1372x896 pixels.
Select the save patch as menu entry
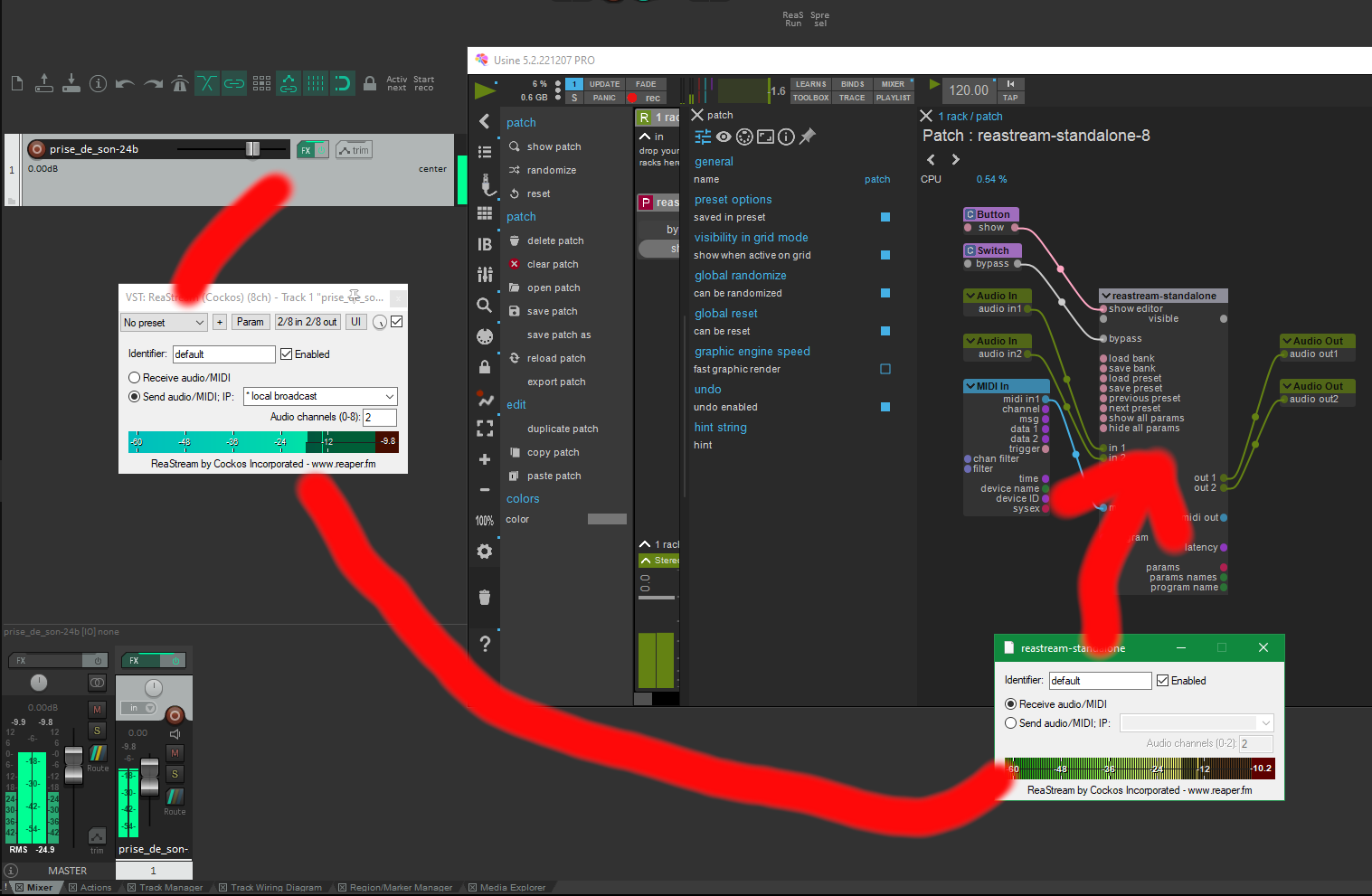click(558, 335)
